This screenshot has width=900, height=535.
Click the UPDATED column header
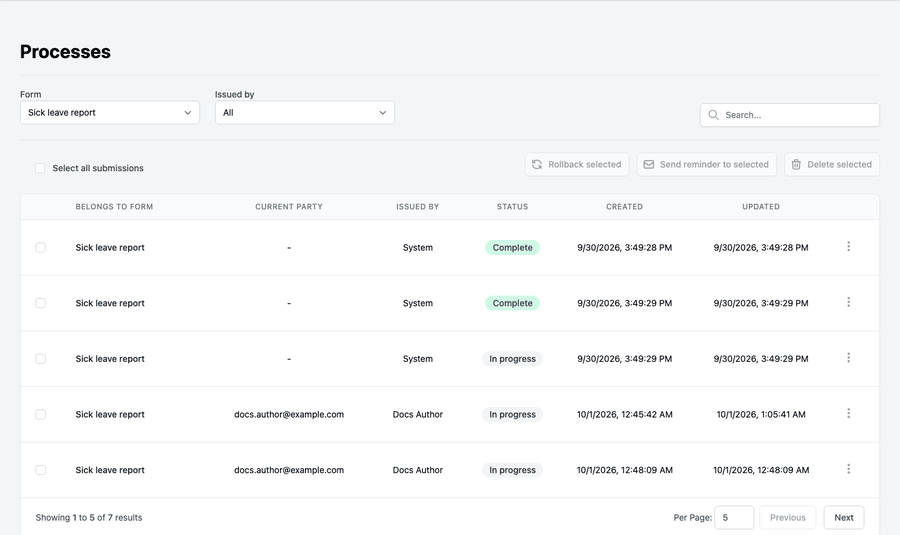pyautogui.click(x=761, y=207)
